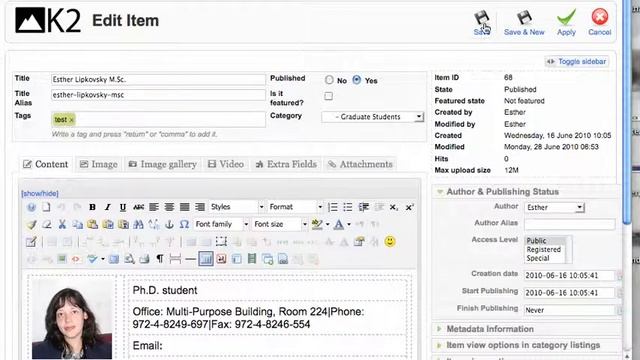The image size is (640, 360).
Task: Insert special character Omega
Action: pos(184,224)
